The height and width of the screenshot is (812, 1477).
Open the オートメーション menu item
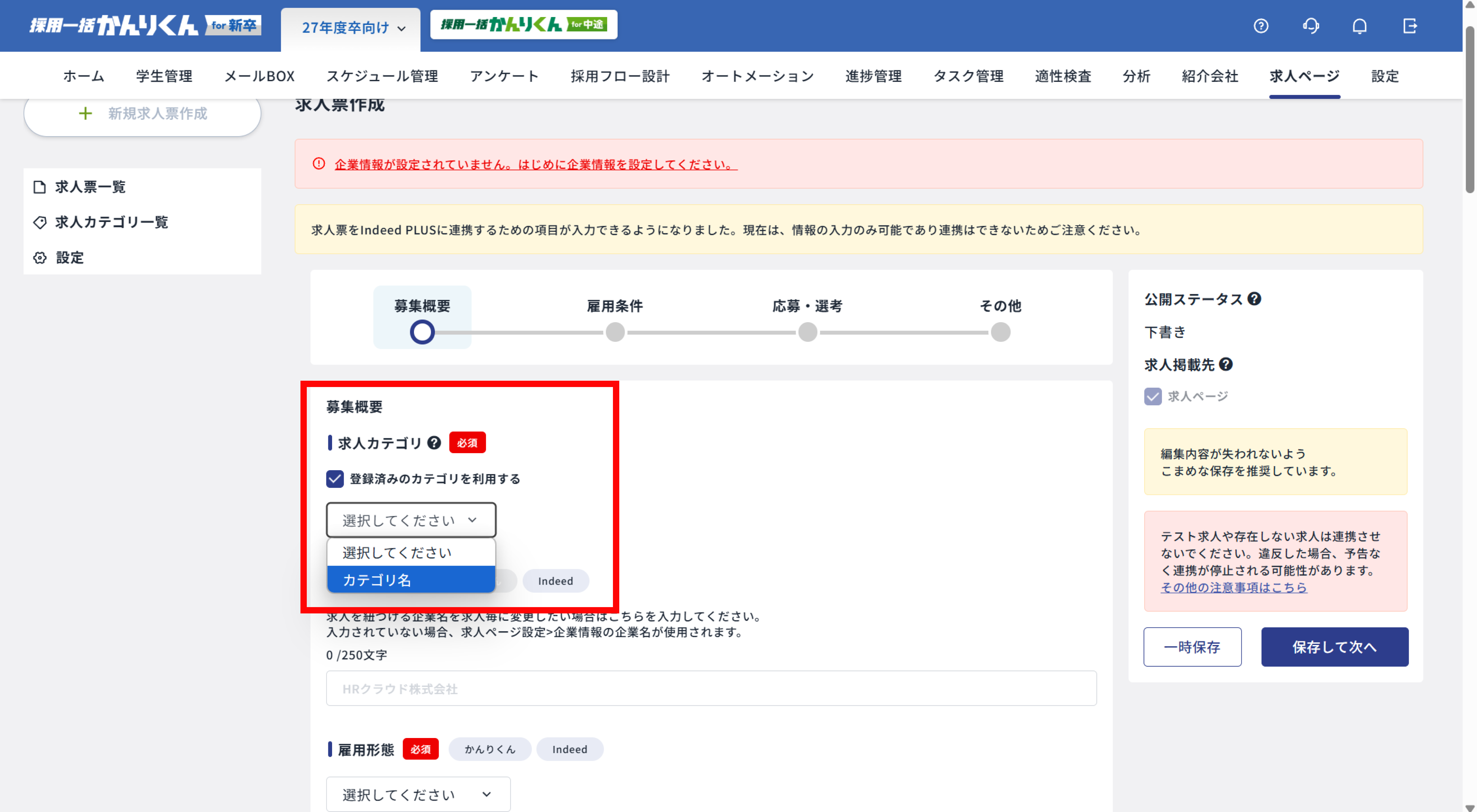pos(757,76)
